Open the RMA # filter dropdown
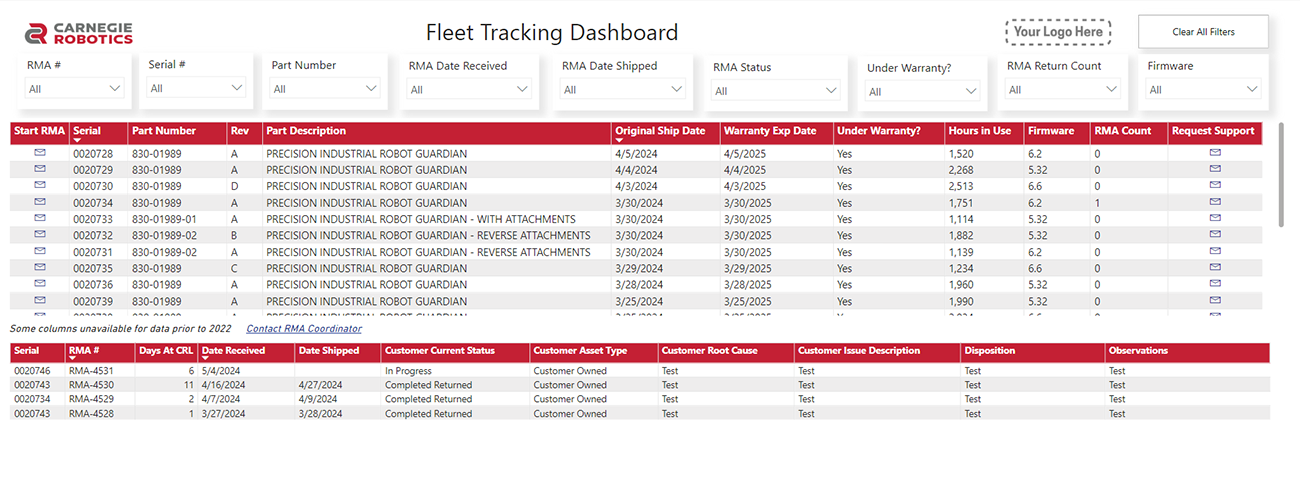Screen dimensions: 1300x493 pos(75,89)
